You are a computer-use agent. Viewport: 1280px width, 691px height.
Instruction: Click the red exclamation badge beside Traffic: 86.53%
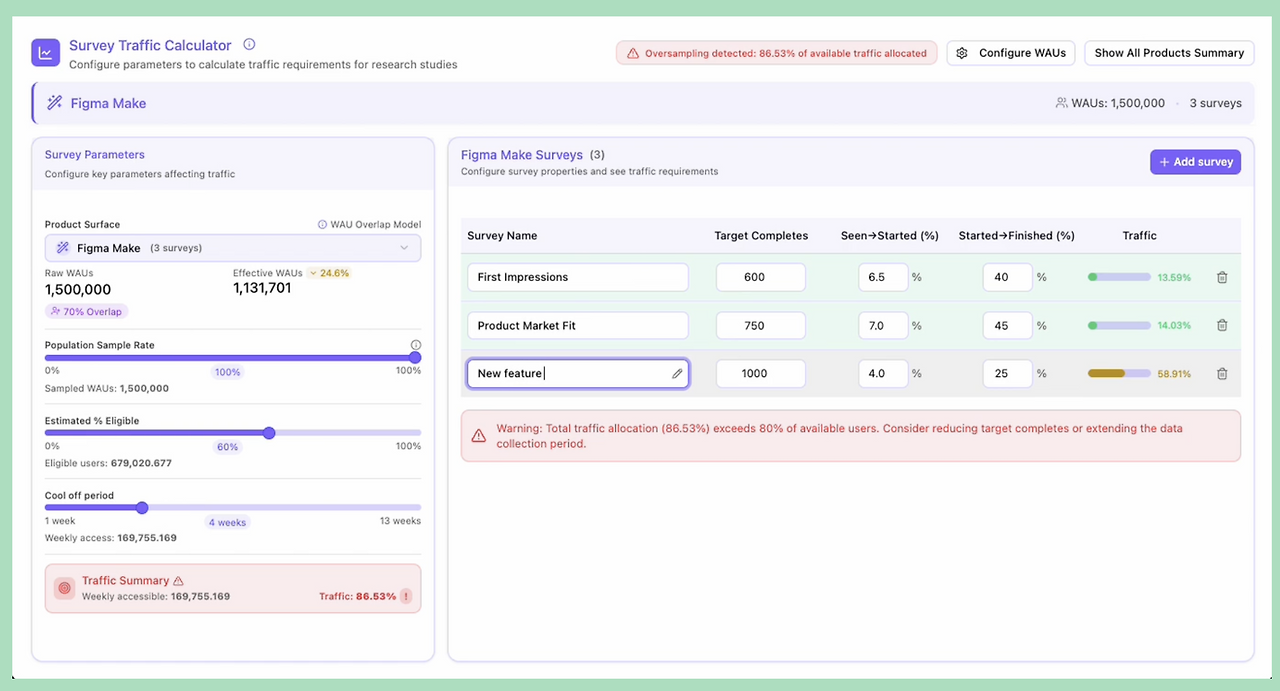pyautogui.click(x=406, y=596)
